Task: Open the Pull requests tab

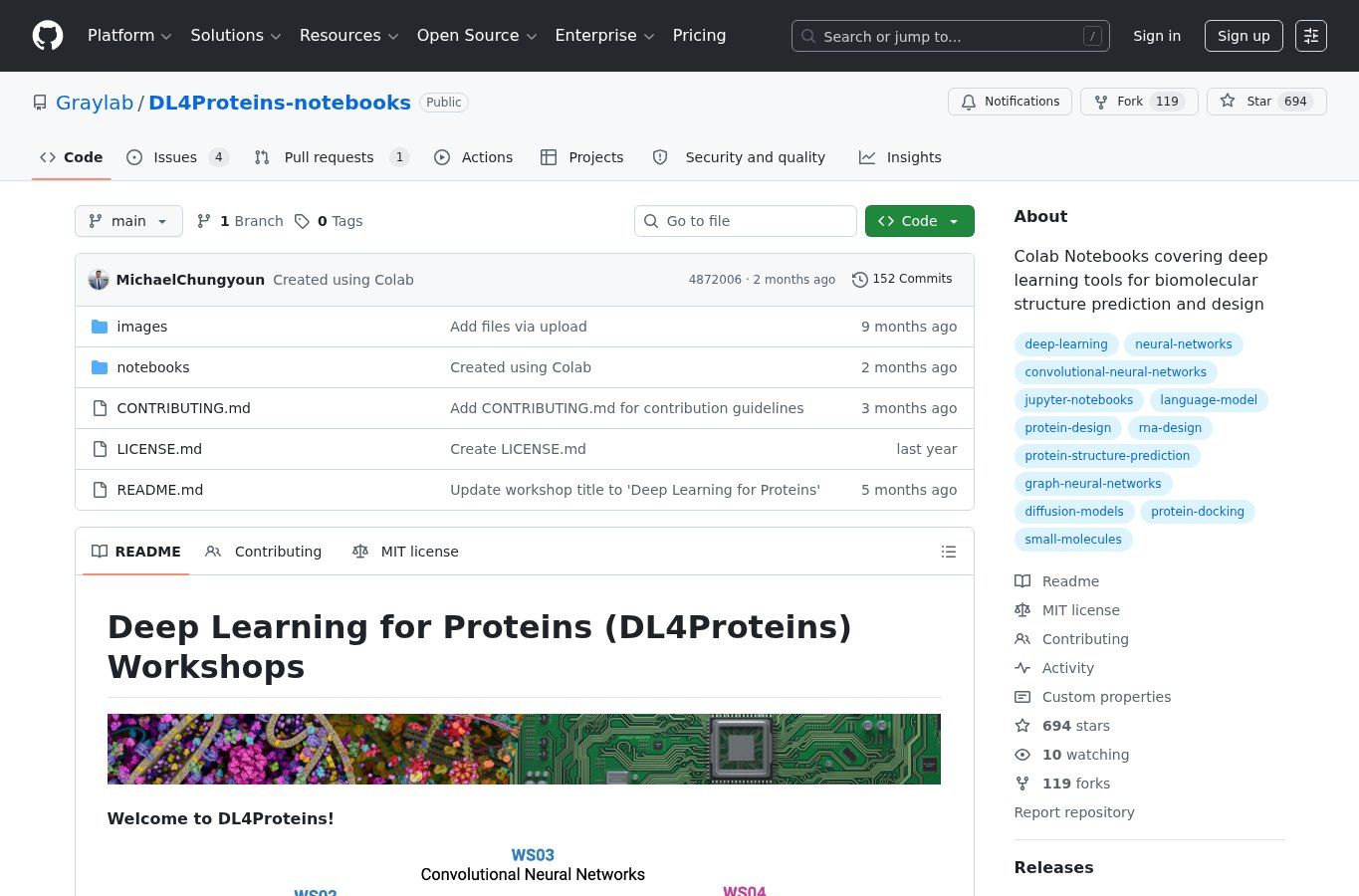Action: pyautogui.click(x=332, y=157)
